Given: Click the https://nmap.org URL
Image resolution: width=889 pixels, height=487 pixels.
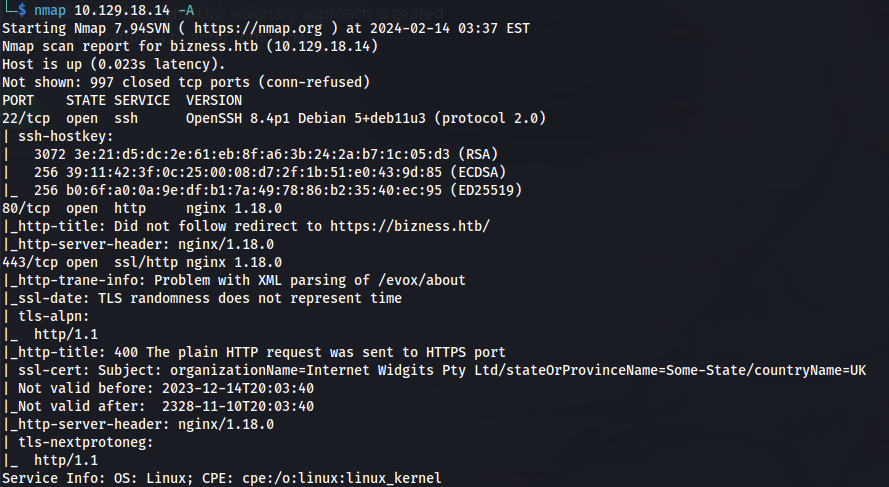Looking at the screenshot, I should pos(258,28).
